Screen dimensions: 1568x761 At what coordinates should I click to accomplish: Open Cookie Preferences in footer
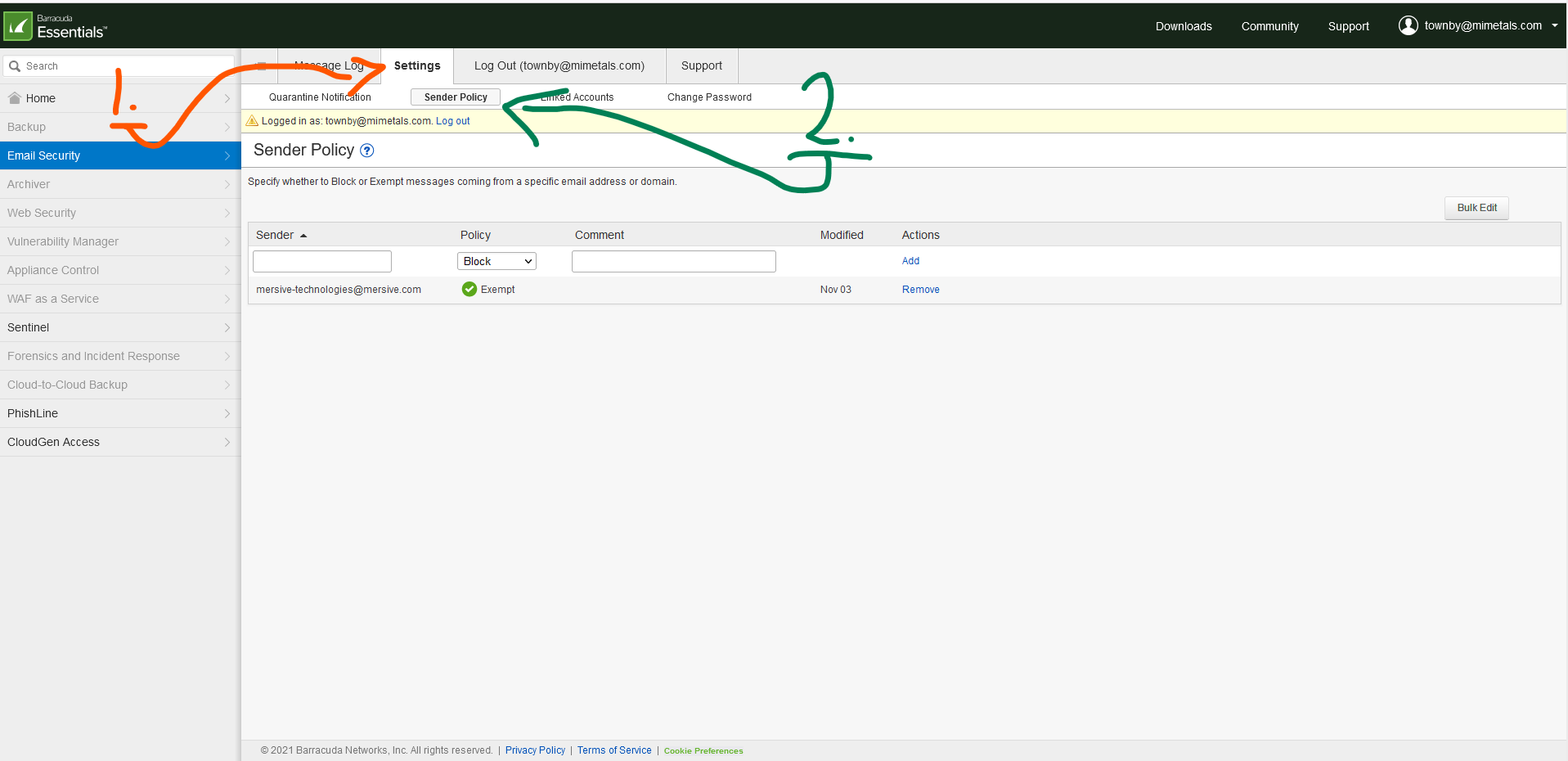coord(703,751)
